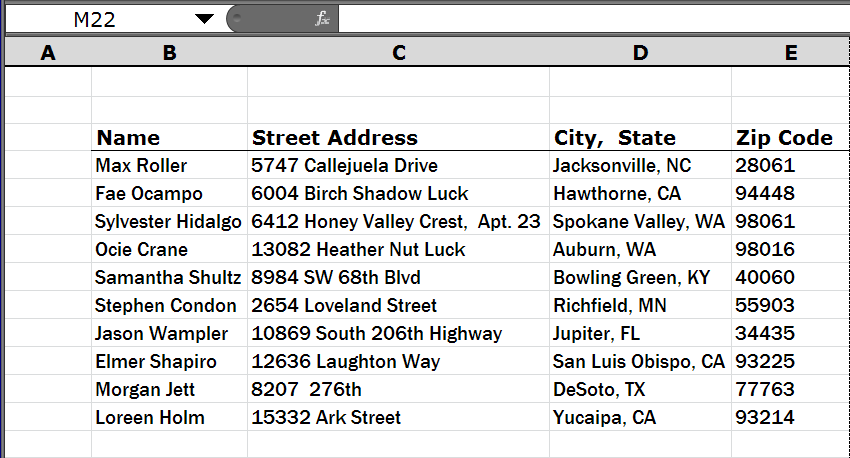Viewport: 850px width, 458px height.
Task: Select address 6412 Honey Valley Crest, Apt. 23
Action: 398,221
